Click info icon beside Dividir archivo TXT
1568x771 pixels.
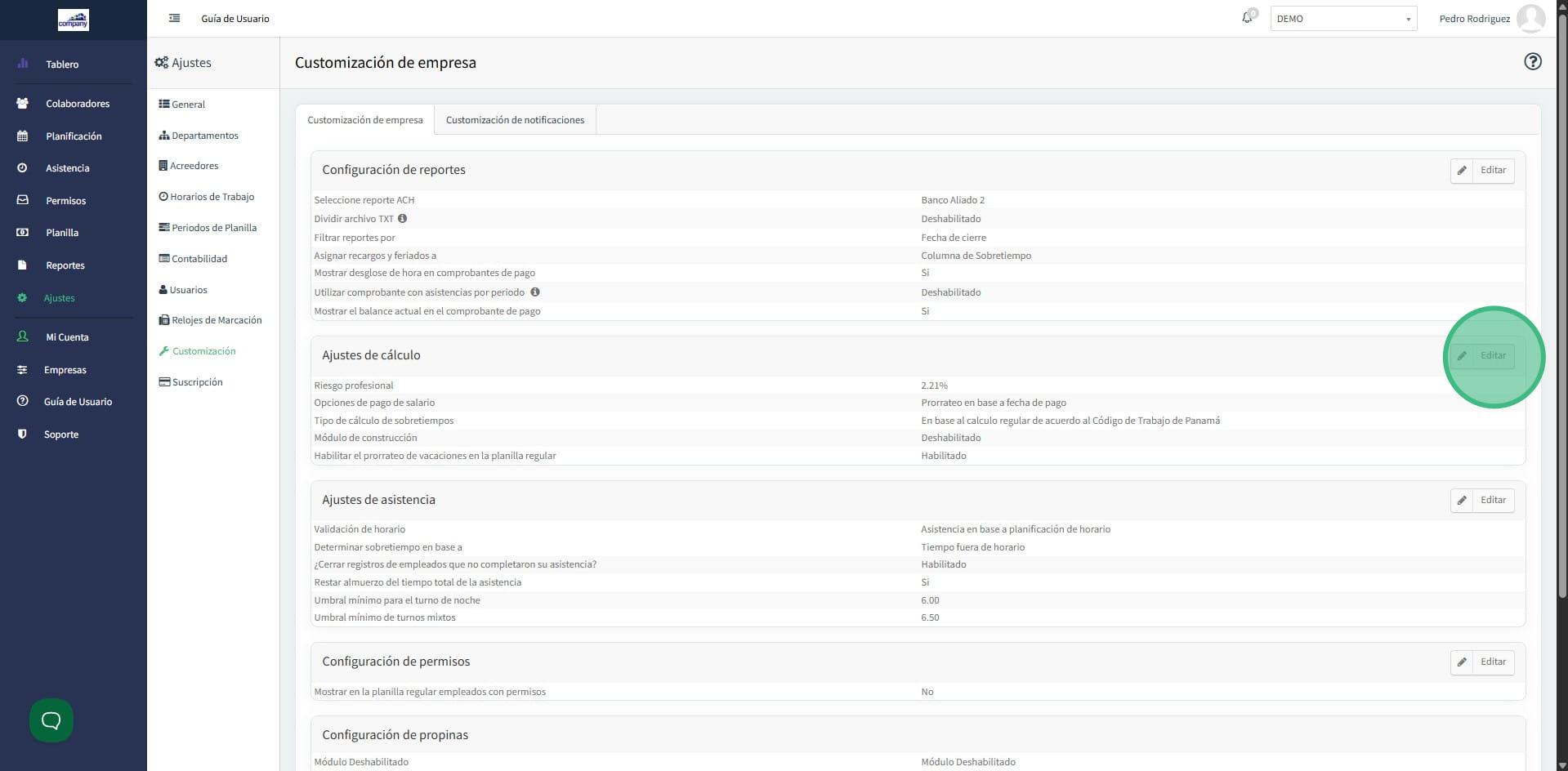[x=402, y=219]
